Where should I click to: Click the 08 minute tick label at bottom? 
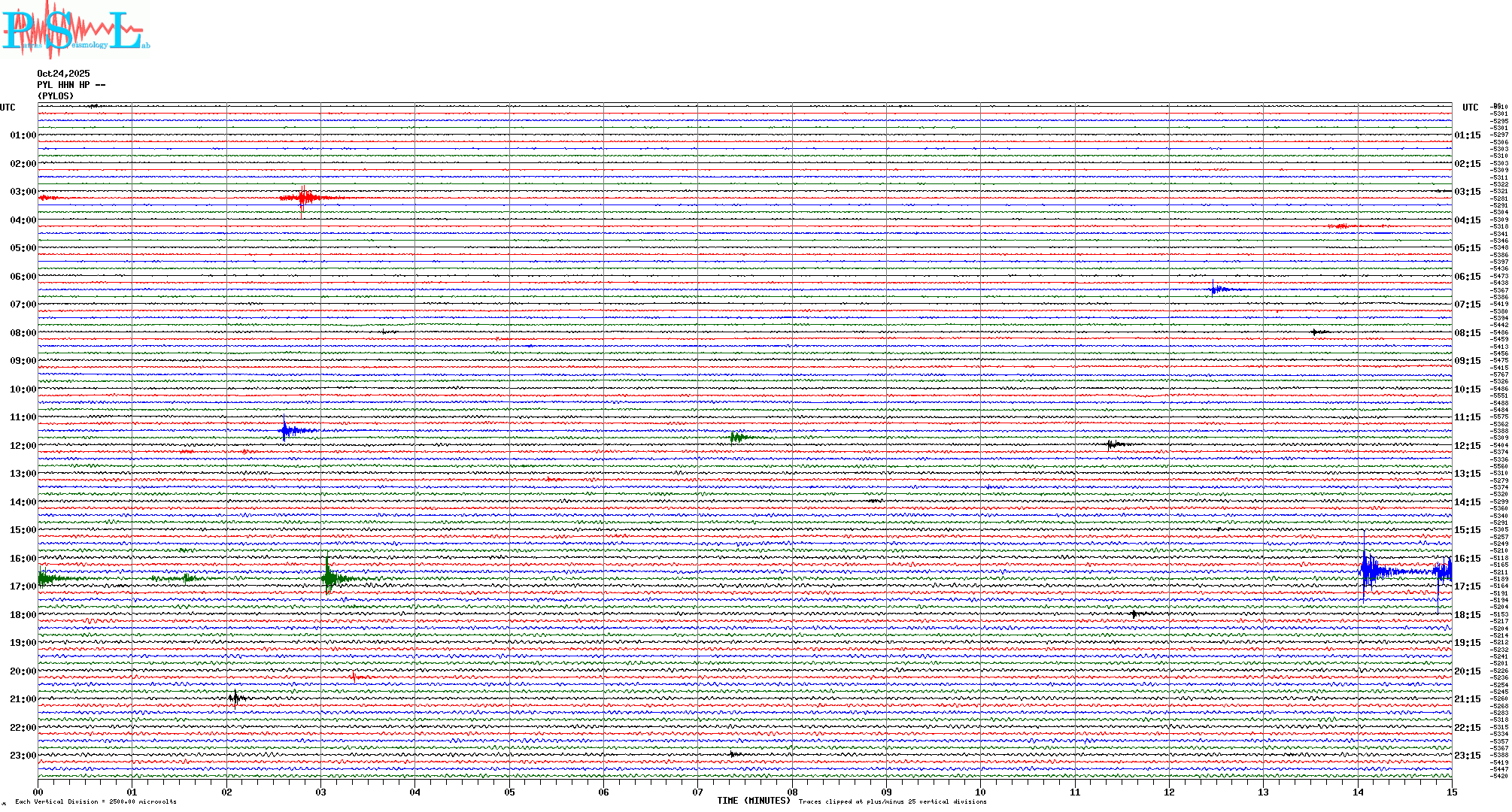(792, 792)
